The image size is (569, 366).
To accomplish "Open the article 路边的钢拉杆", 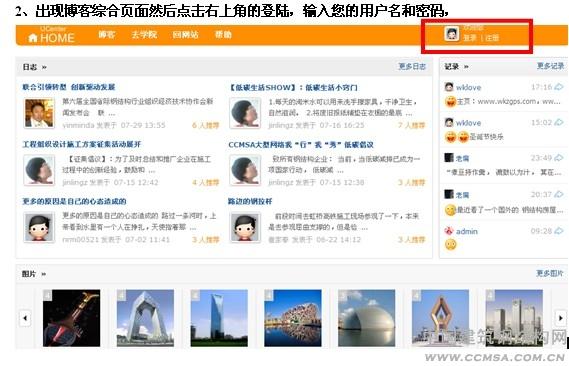I will (250, 201).
